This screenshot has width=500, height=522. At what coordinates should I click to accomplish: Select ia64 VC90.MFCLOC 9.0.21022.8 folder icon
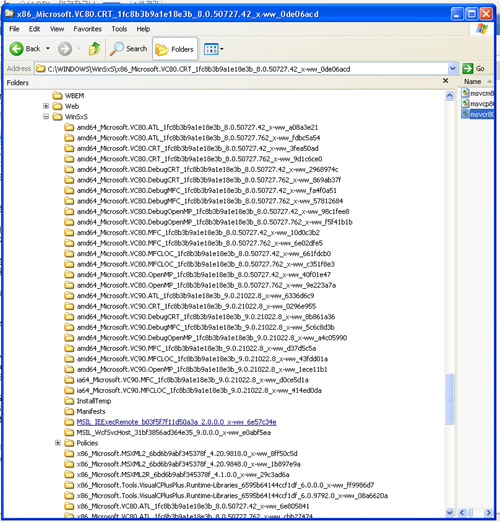[69, 390]
